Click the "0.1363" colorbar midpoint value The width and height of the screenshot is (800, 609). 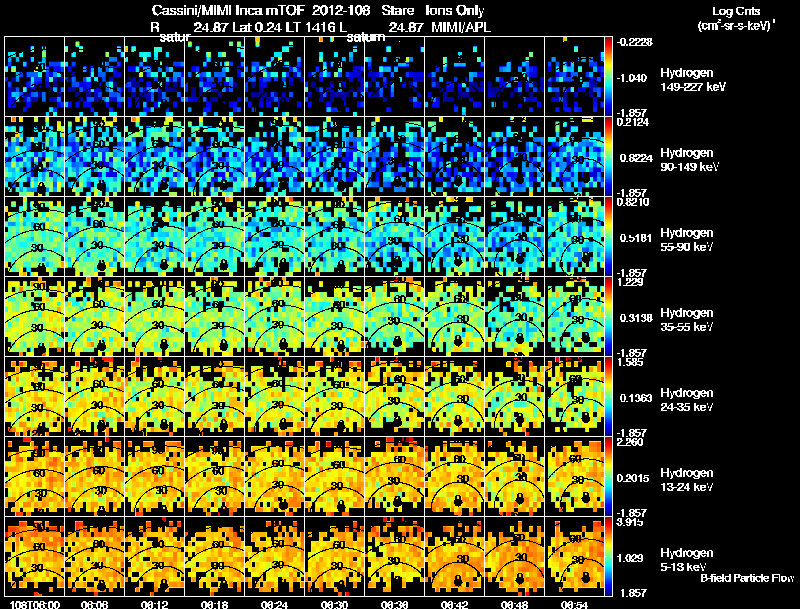[x=636, y=398]
